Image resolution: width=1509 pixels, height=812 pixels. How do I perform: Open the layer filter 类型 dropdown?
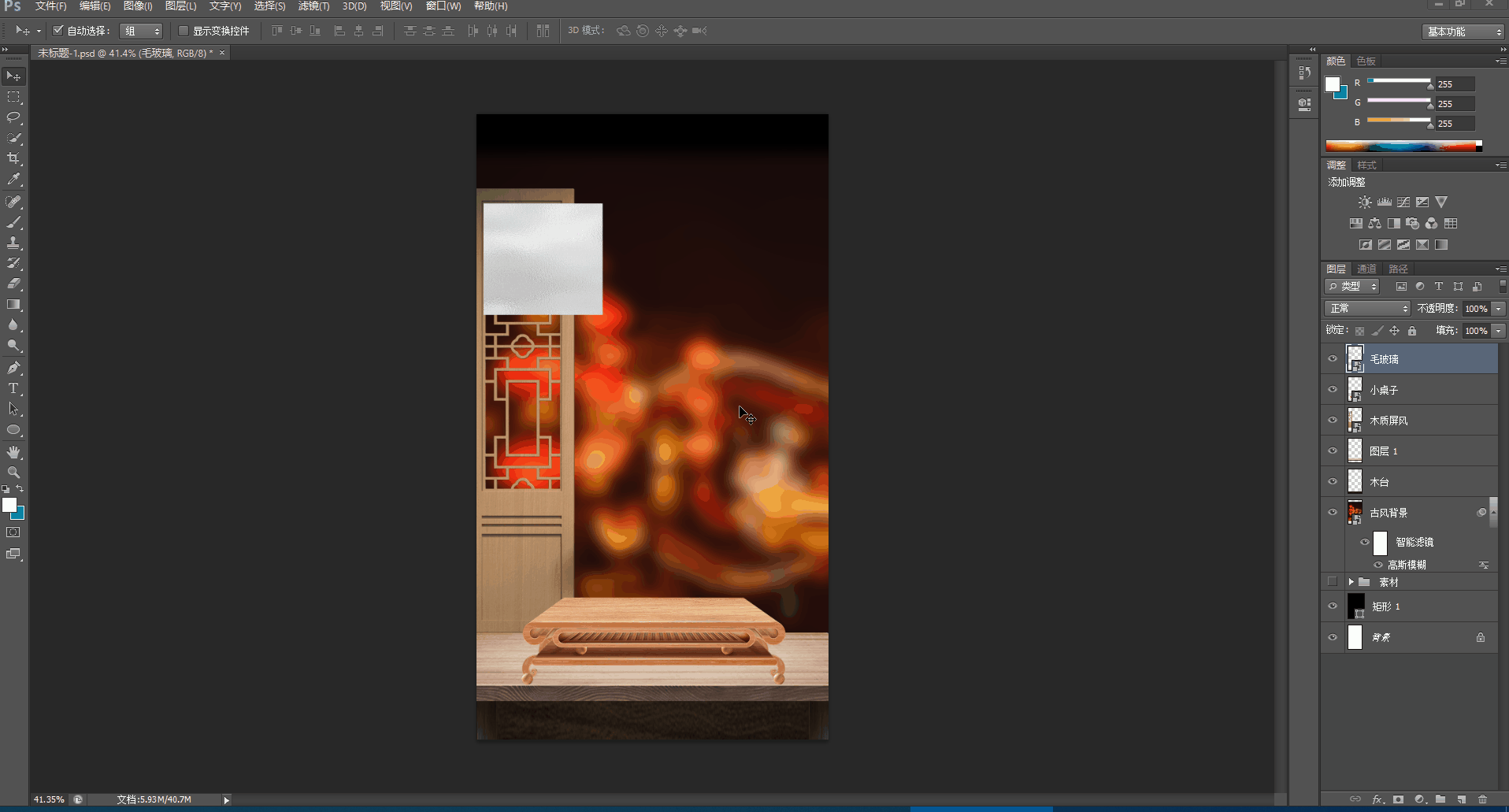pos(1352,287)
